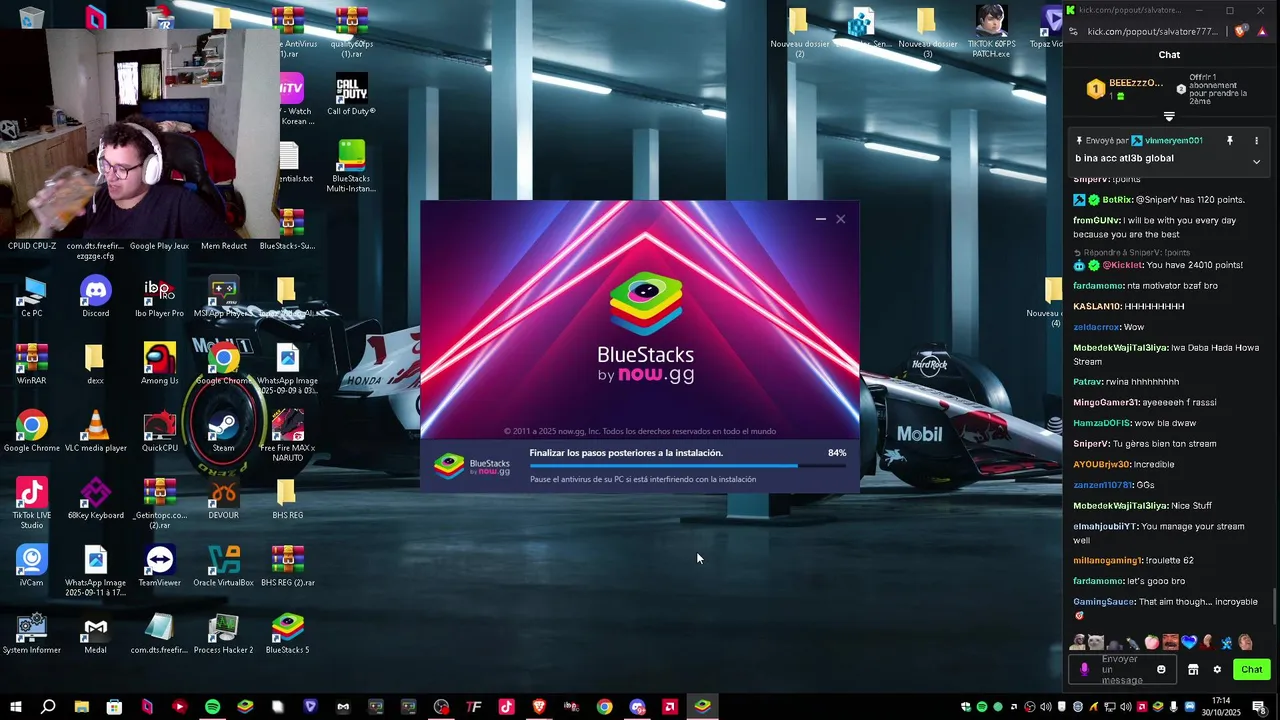Select the peach emote in quick emotes
This screenshot has height=720, width=1280.
coord(1151,642)
